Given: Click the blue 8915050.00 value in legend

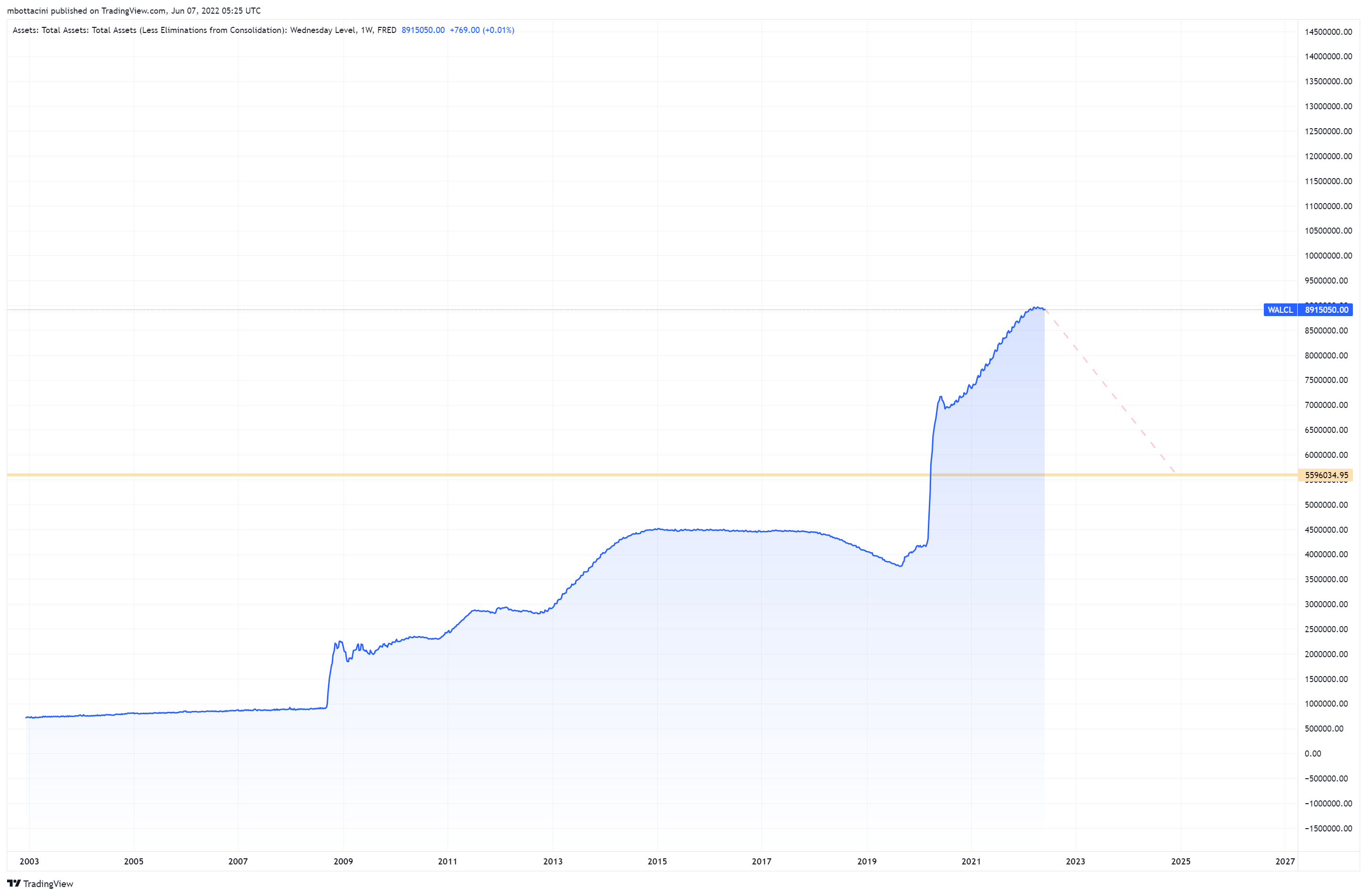Looking at the screenshot, I should 423,30.
